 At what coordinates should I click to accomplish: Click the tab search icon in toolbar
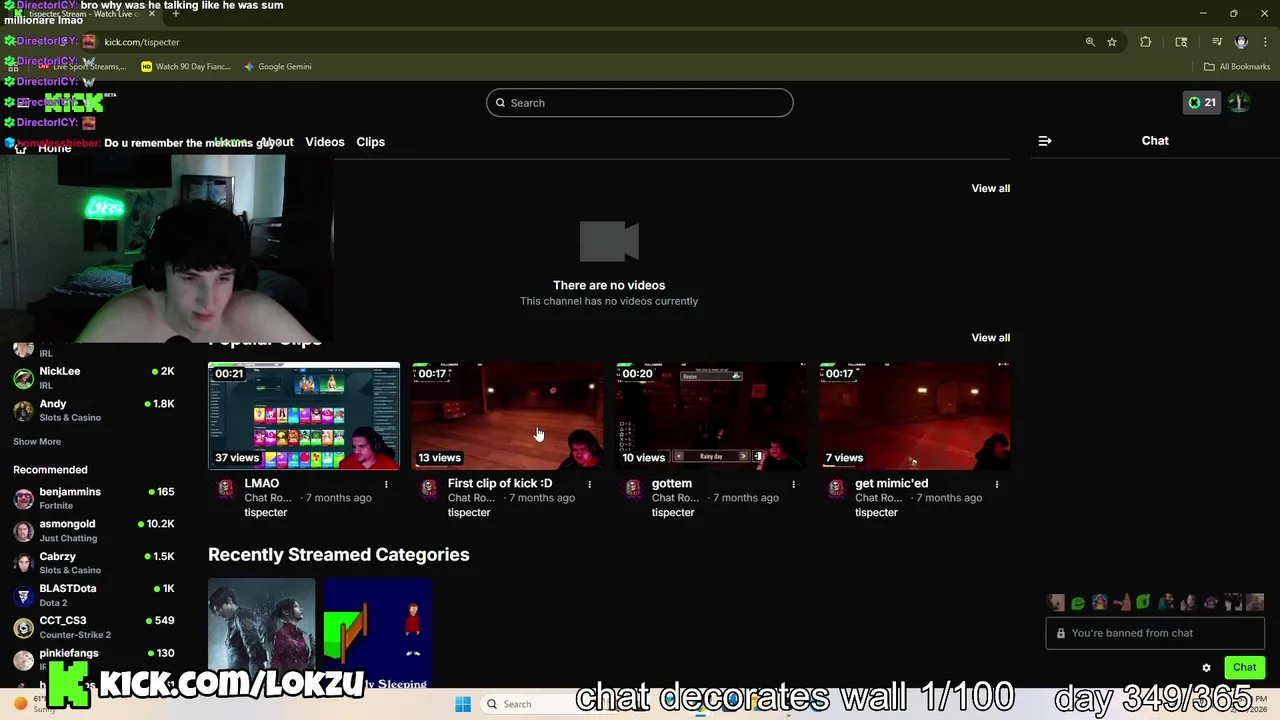tap(1181, 42)
